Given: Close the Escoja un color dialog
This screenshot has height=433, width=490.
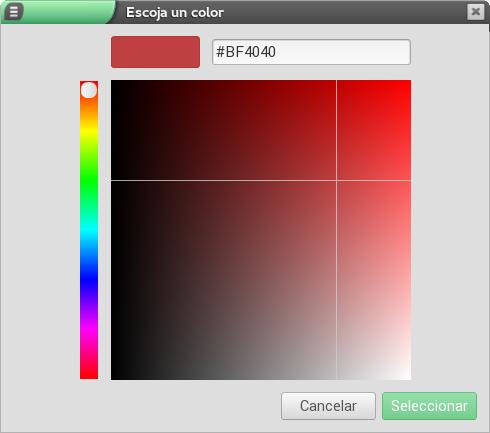Looking at the screenshot, I should (476, 12).
